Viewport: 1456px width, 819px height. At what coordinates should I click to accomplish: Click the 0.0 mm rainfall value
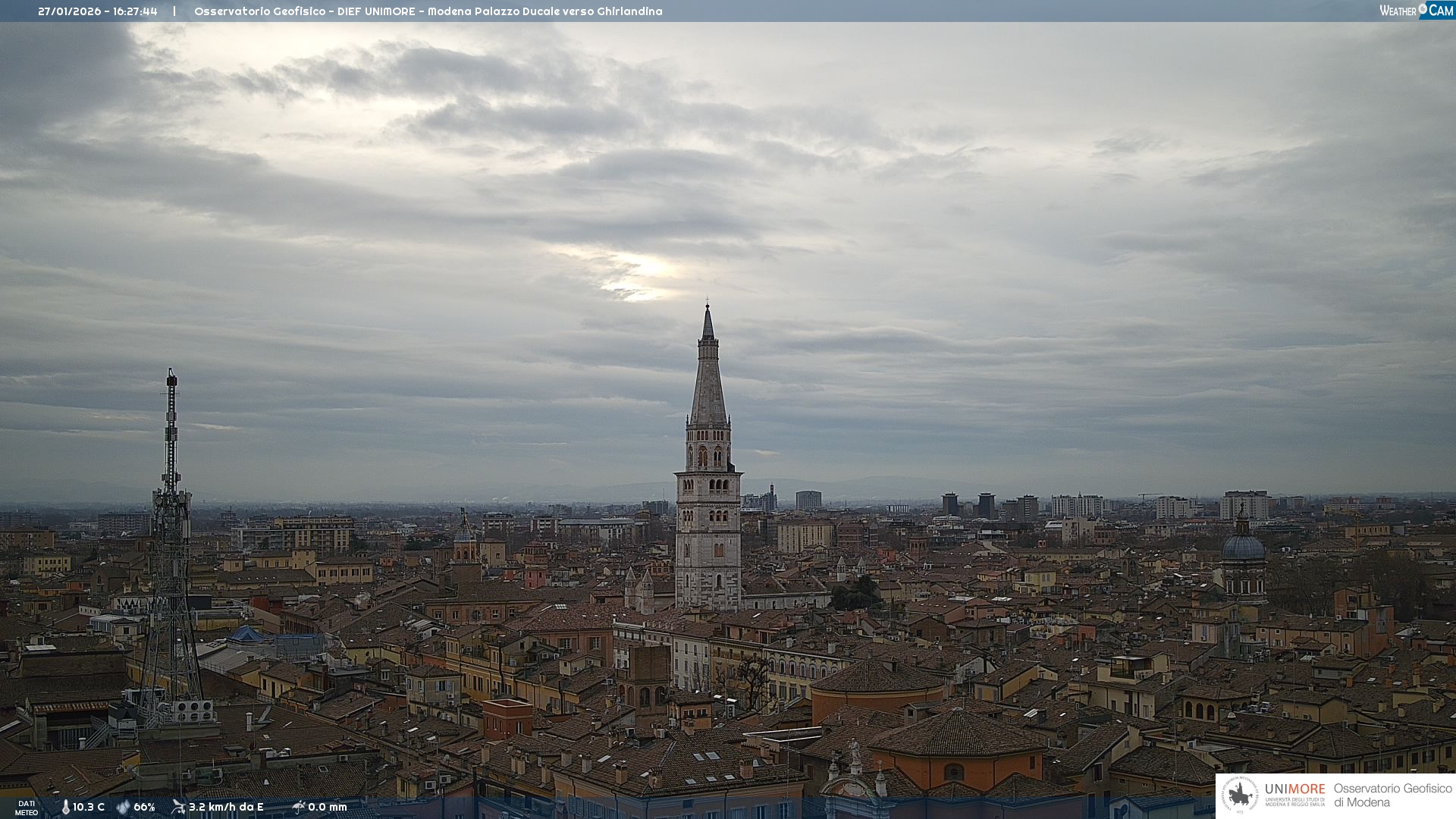[x=327, y=807]
